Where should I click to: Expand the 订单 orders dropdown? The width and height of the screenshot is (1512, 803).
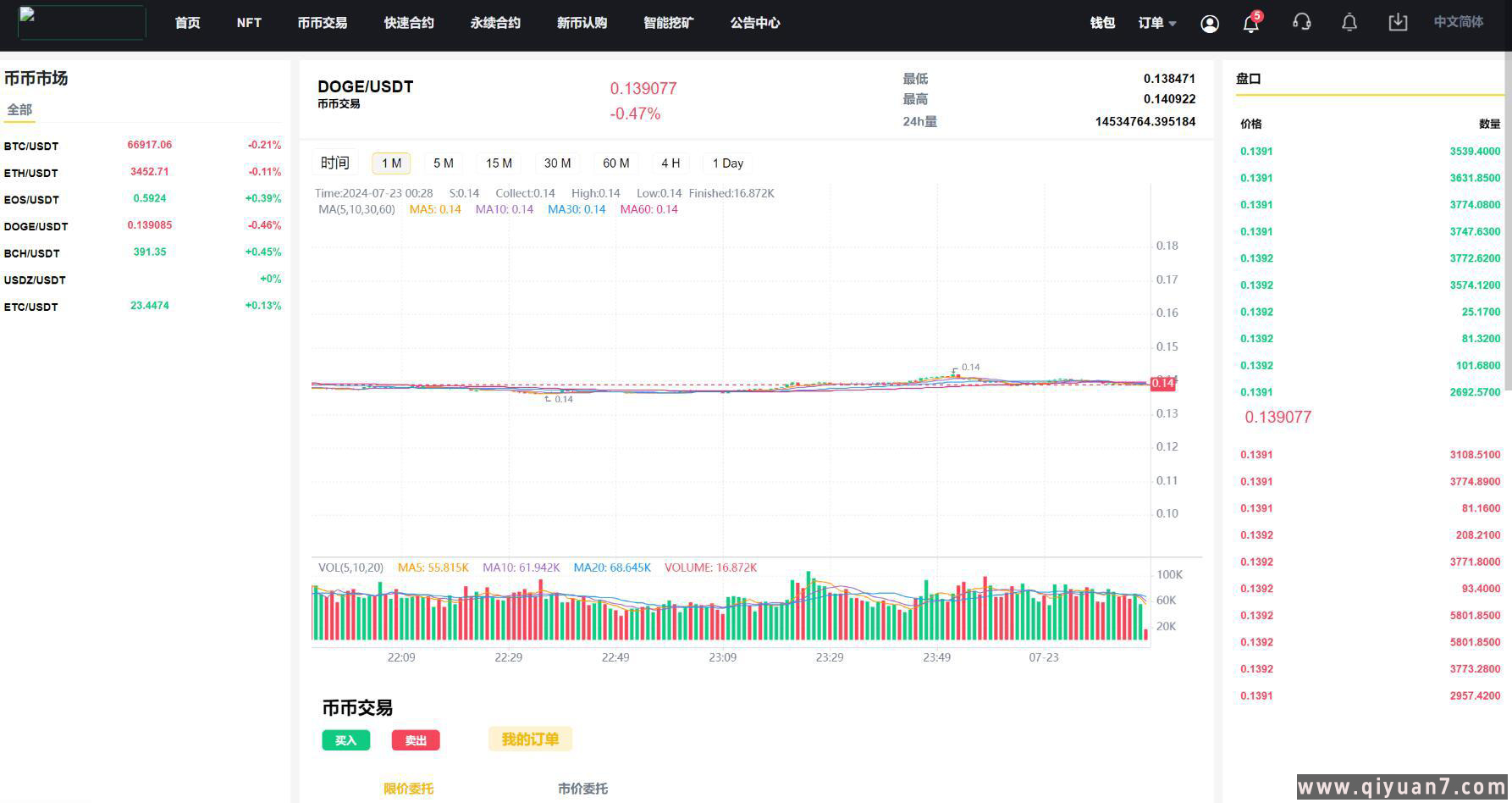[x=1157, y=23]
